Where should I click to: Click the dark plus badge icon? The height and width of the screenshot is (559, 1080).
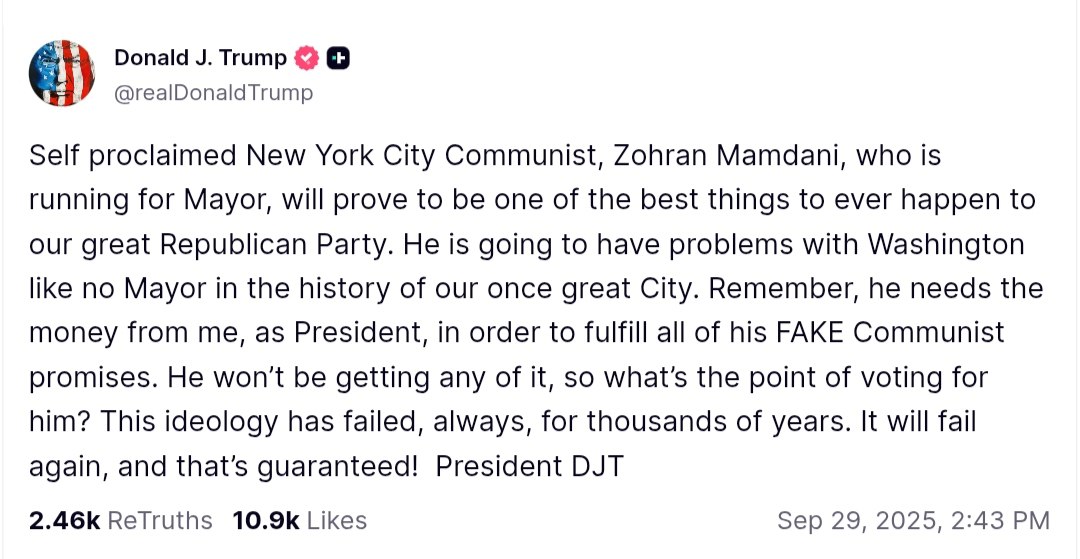[x=339, y=58]
